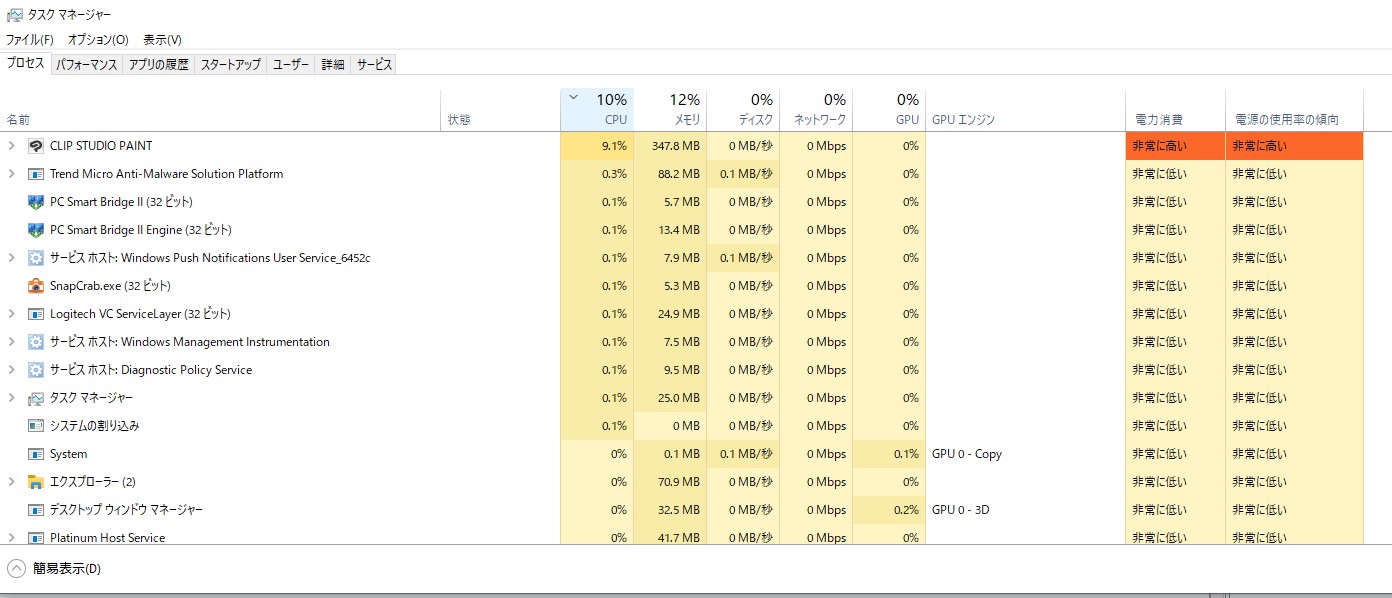This screenshot has width=1392, height=598.
Task: Click the システムの割り込み process icon
Action: coord(36,426)
